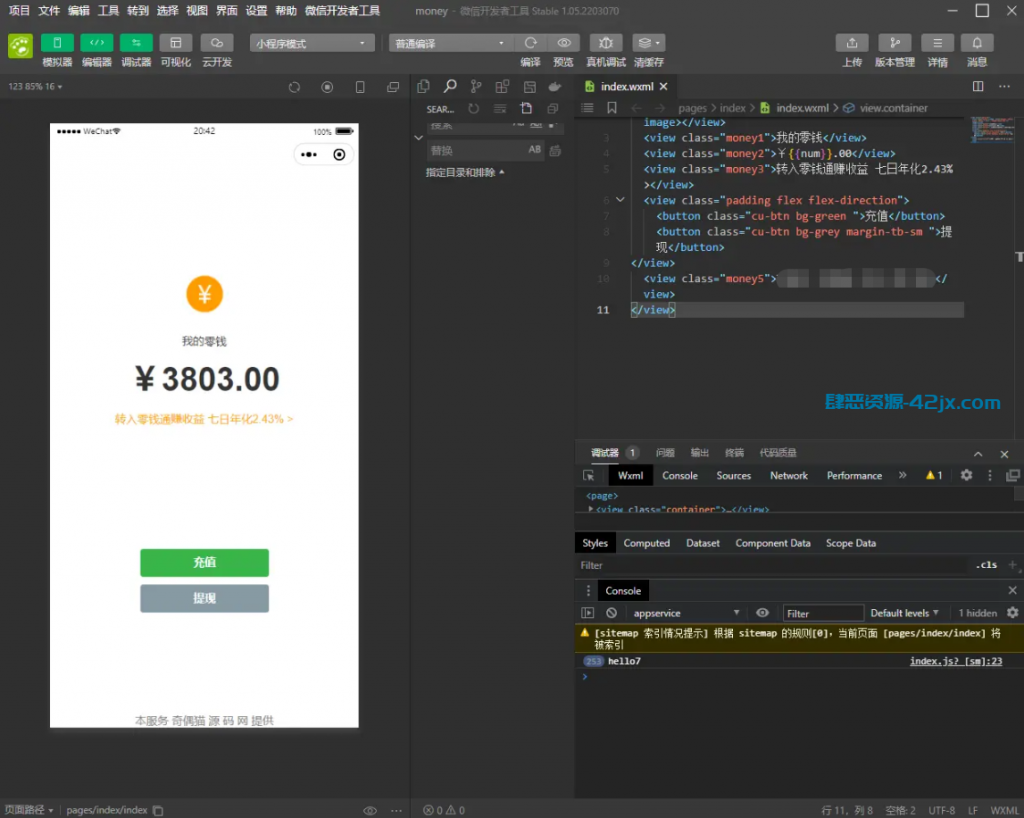1024x818 pixels.
Task: Open the appservice context dropdown
Action: tap(686, 613)
